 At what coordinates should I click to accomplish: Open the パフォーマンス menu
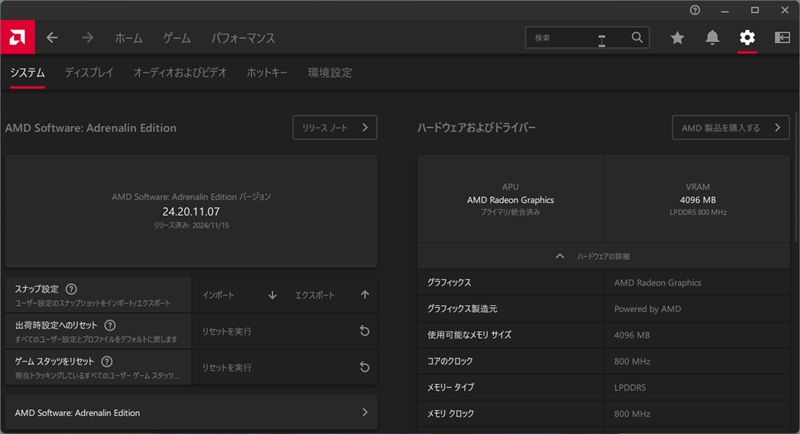pyautogui.click(x=243, y=38)
